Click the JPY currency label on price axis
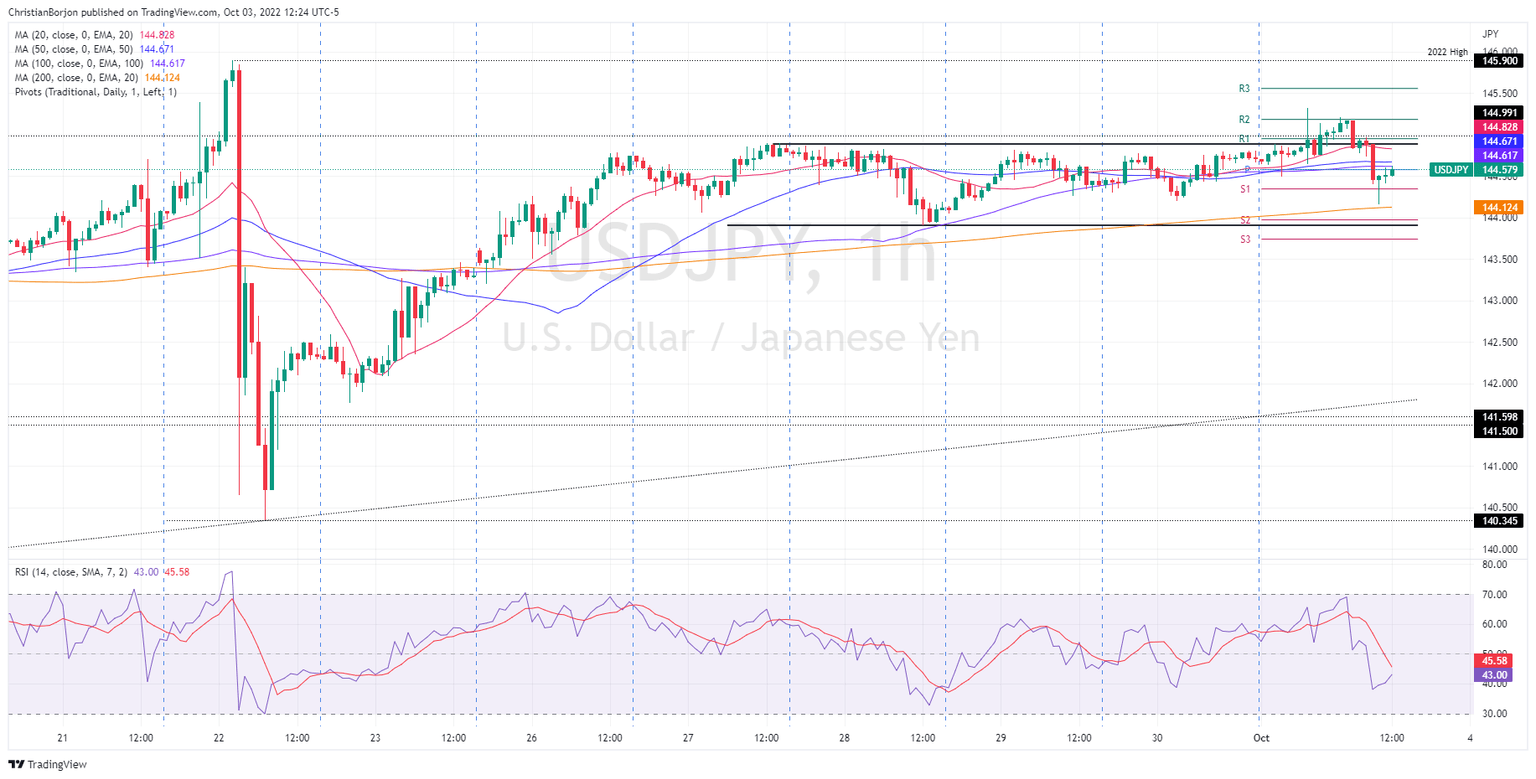Screen dimensions: 1536x779 pyautogui.click(x=1492, y=33)
